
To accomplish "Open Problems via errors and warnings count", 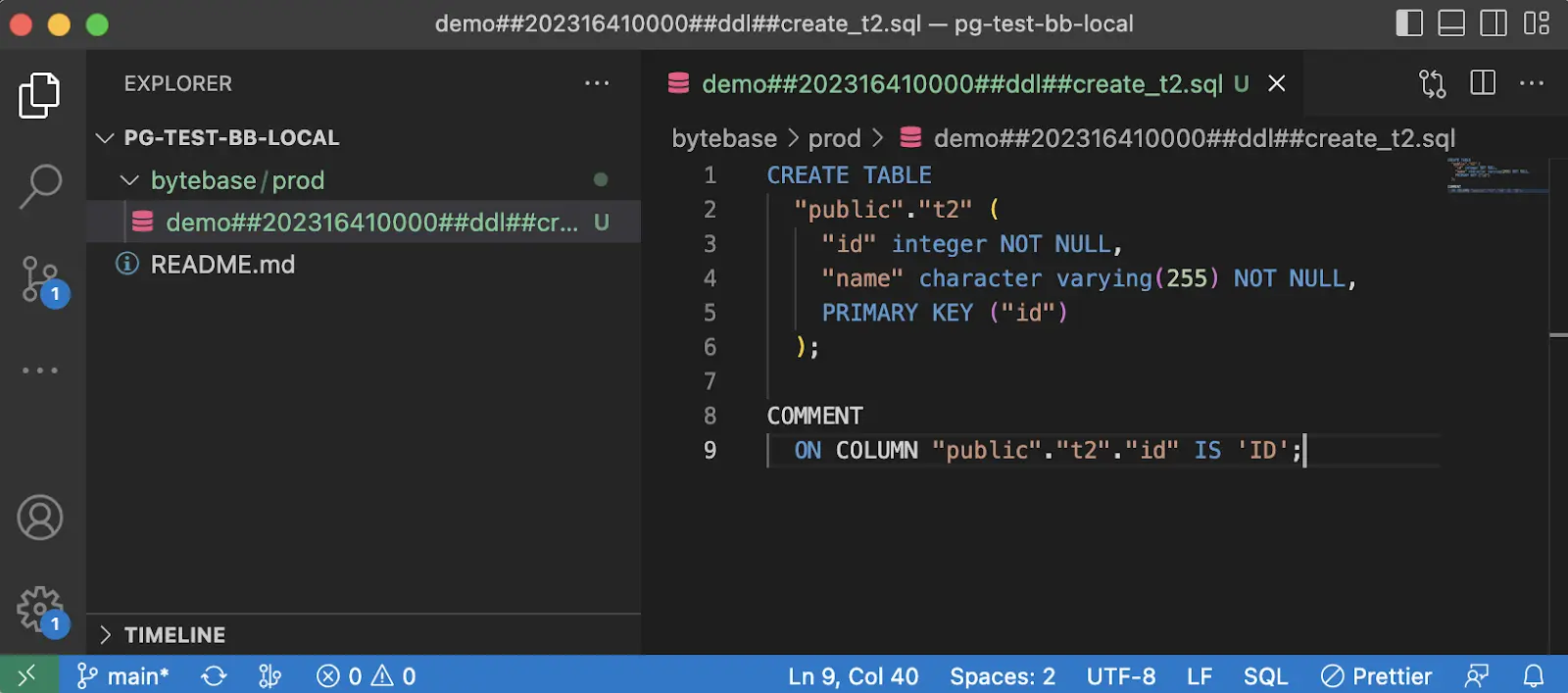I will click(x=367, y=676).
